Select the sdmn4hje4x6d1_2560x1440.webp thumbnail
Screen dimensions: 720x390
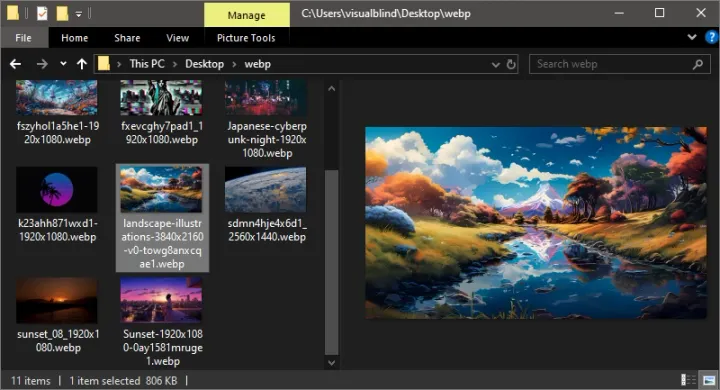(x=266, y=189)
